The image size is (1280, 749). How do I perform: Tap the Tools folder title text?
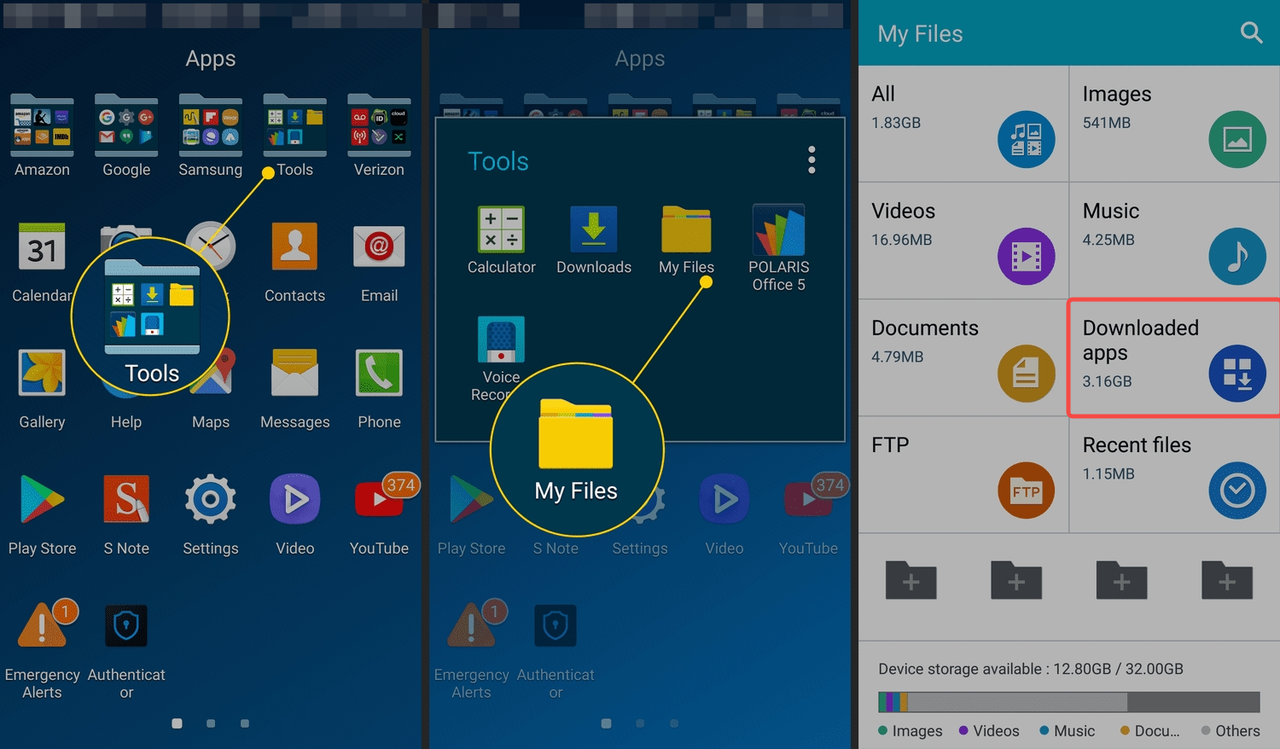tap(498, 162)
